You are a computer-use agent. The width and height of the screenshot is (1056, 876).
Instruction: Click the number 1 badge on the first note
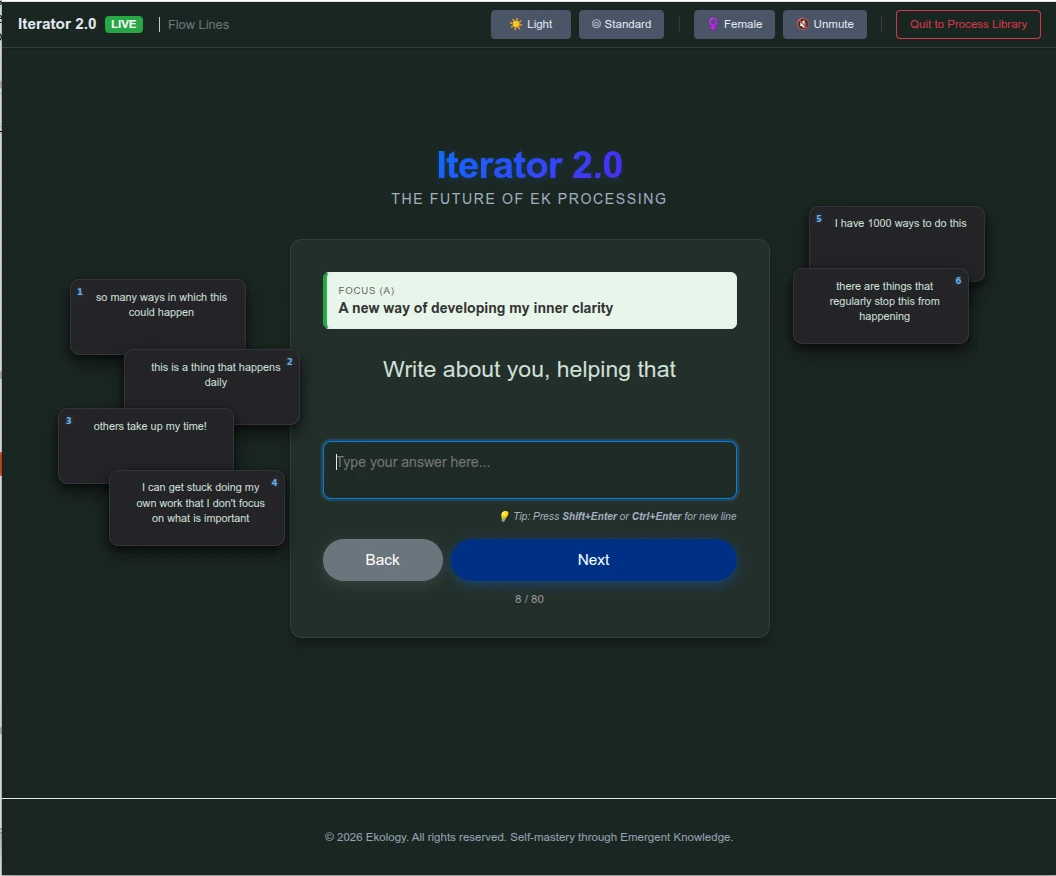[79, 291]
